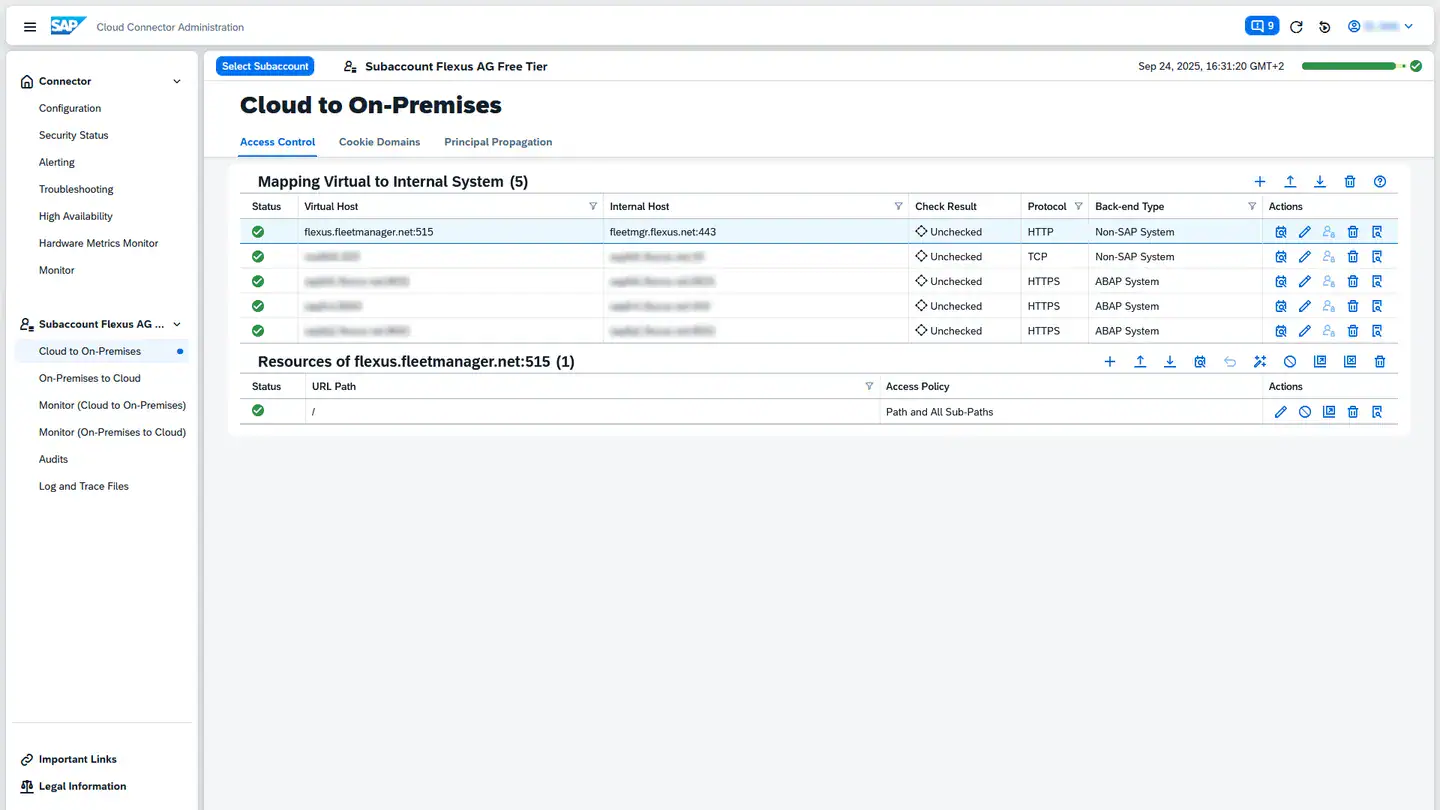Click help icon in system mapping toolbar
This screenshot has width=1440, height=810.
[1380, 182]
